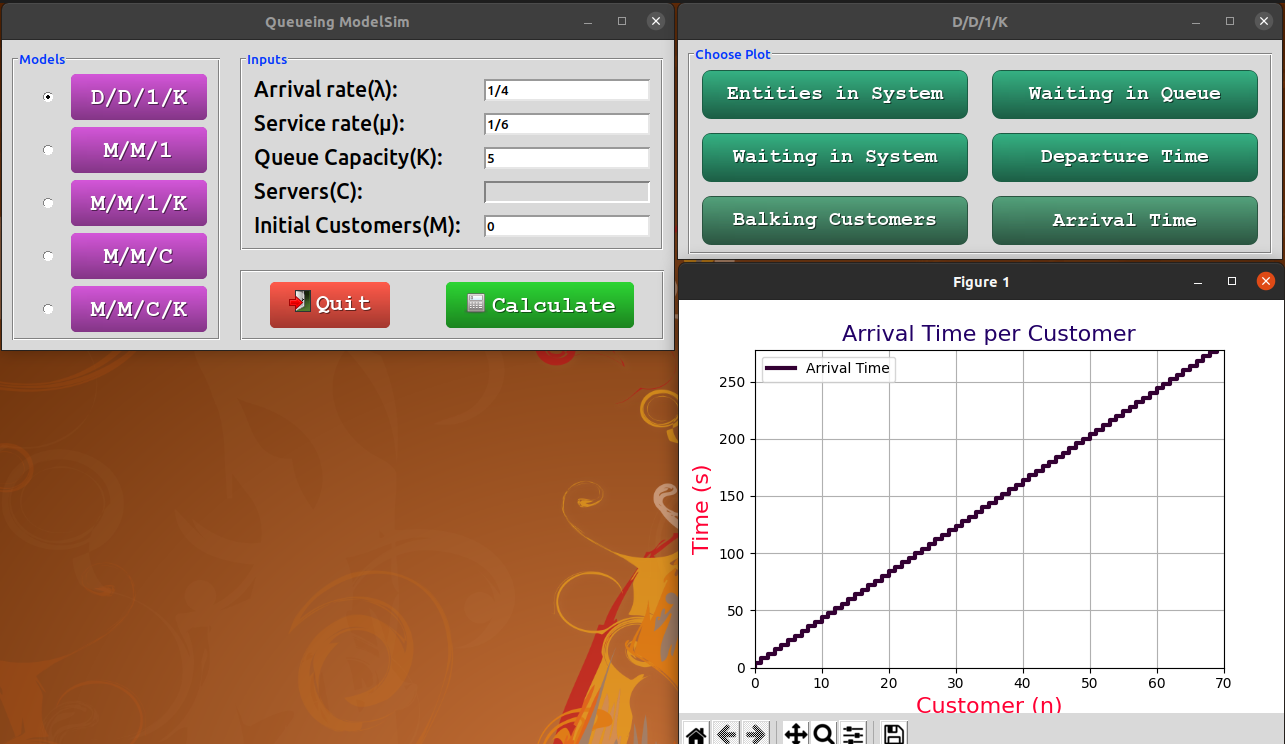The image size is (1285, 744).
Task: Show the Waiting in System plot
Action: click(835, 157)
